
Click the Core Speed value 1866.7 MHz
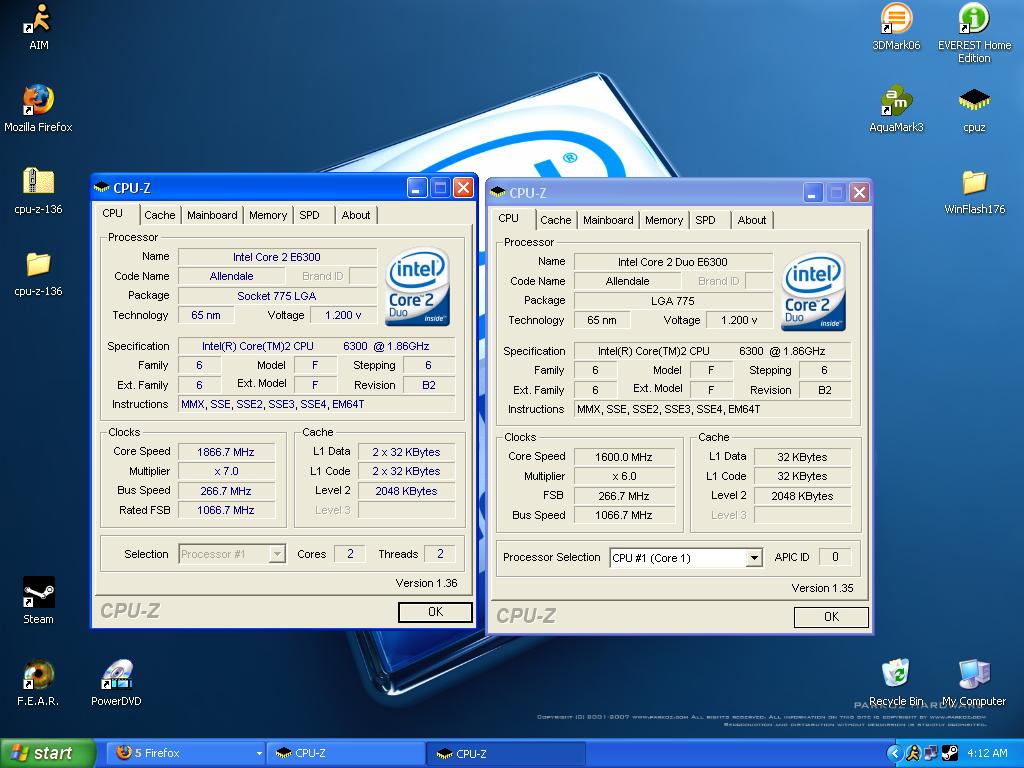[226, 452]
